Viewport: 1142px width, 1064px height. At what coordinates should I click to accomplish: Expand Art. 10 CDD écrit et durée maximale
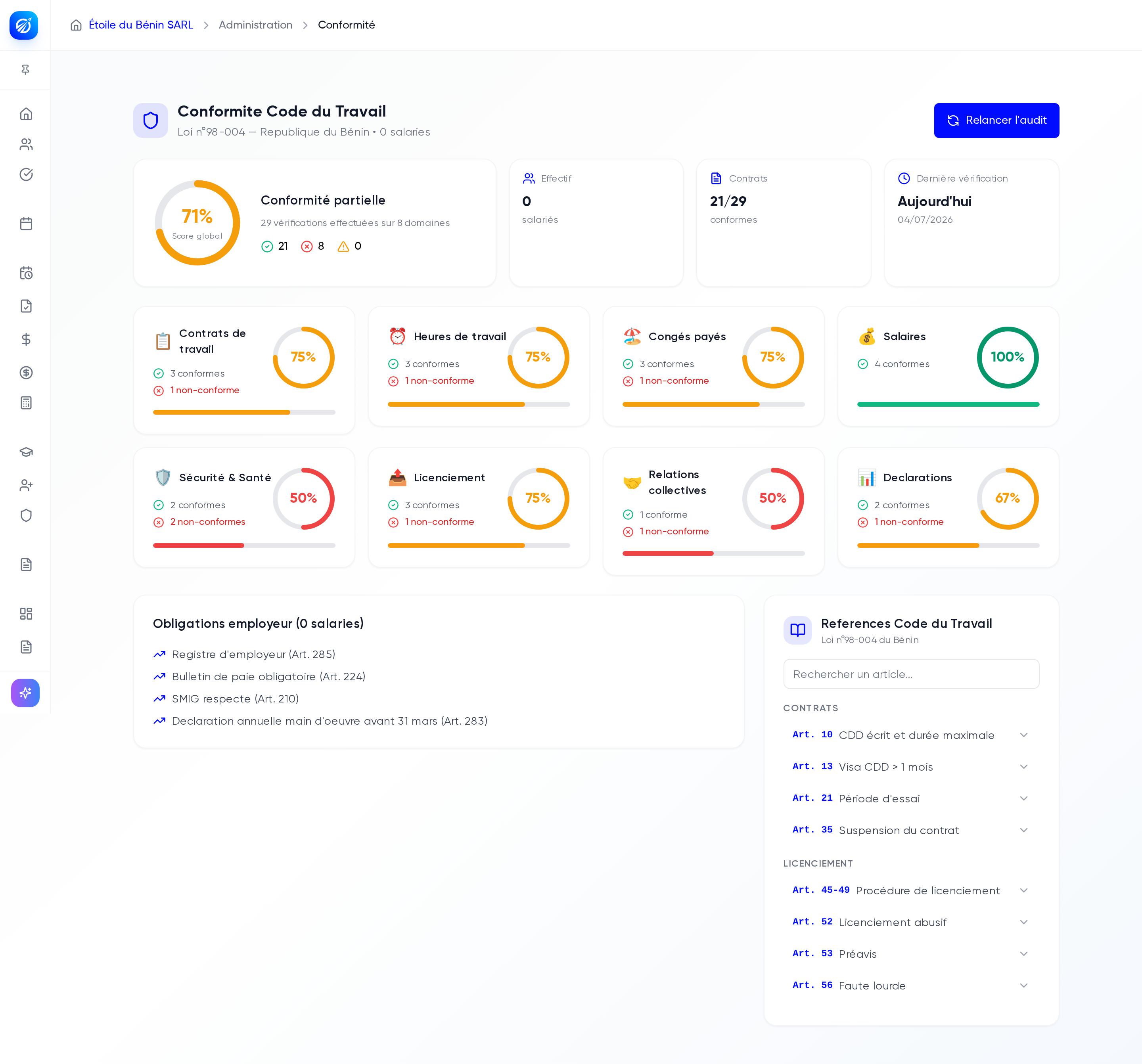coord(911,735)
